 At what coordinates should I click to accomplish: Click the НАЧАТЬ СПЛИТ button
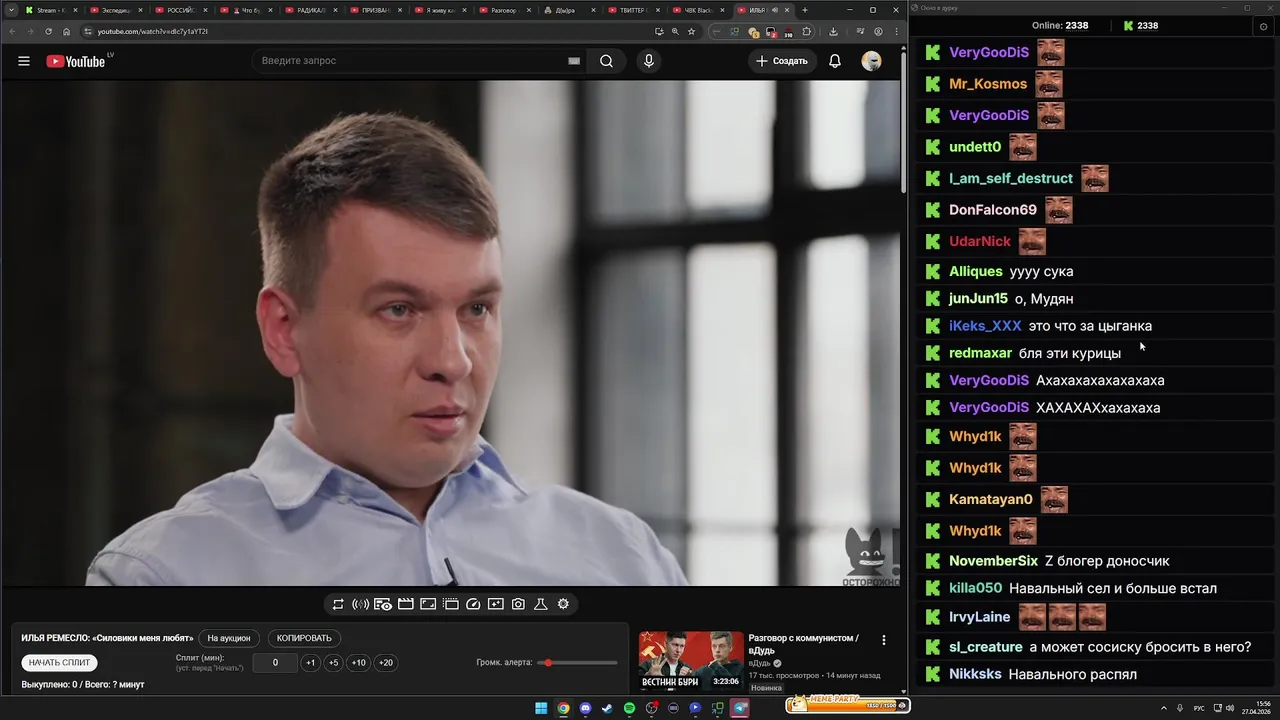point(59,662)
